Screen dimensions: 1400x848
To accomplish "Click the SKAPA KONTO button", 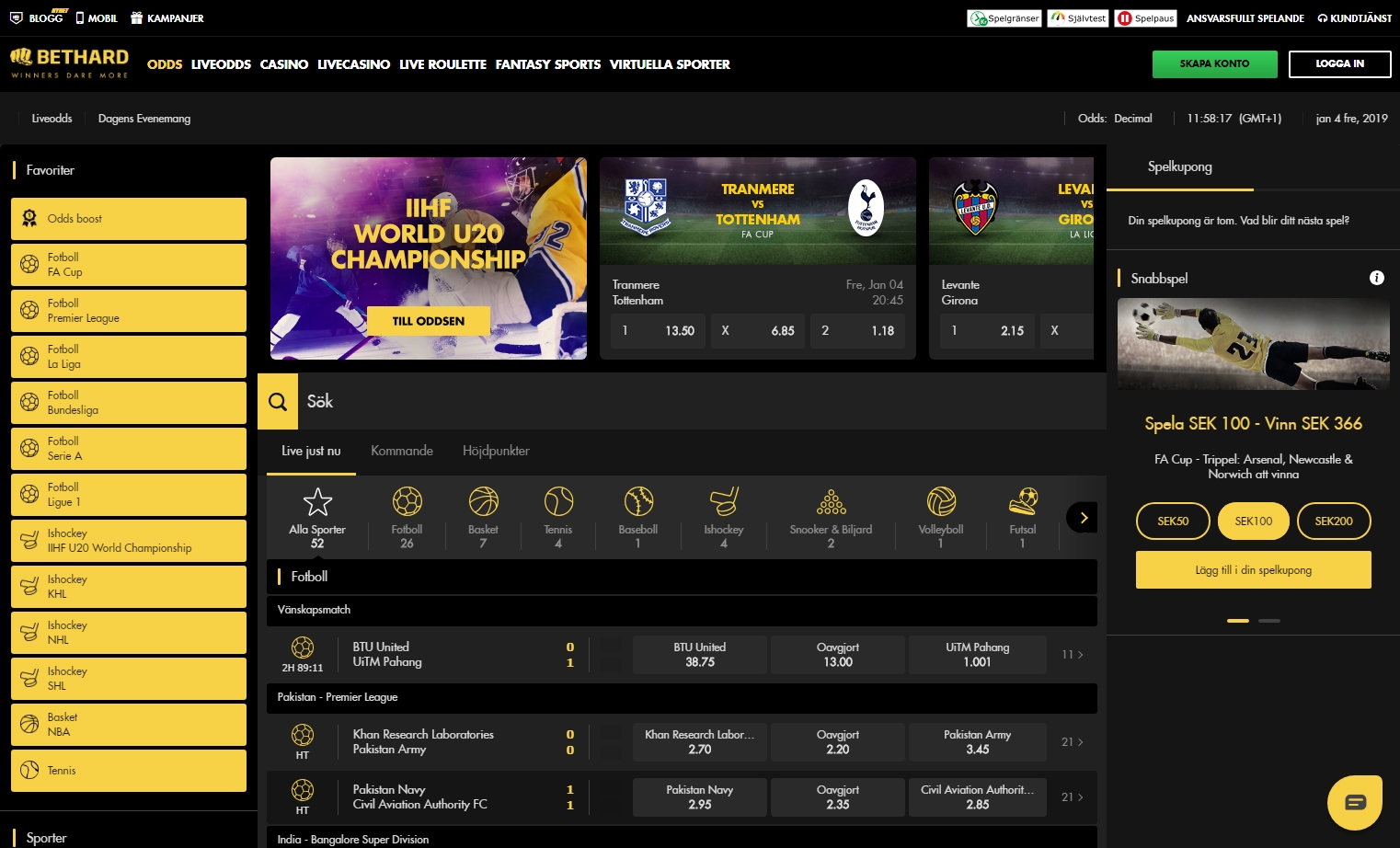I will pos(1214,64).
